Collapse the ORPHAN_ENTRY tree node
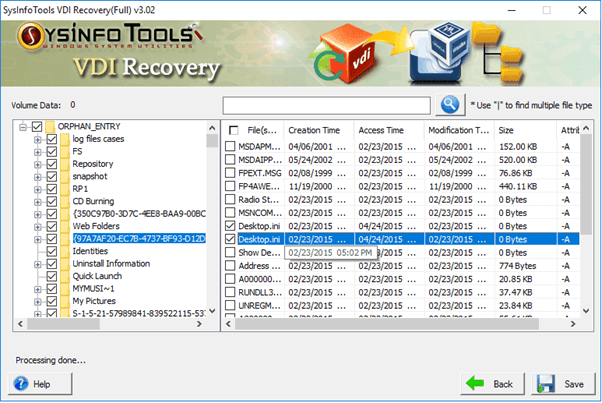Viewport: 602px width, 403px height. pos(23,127)
